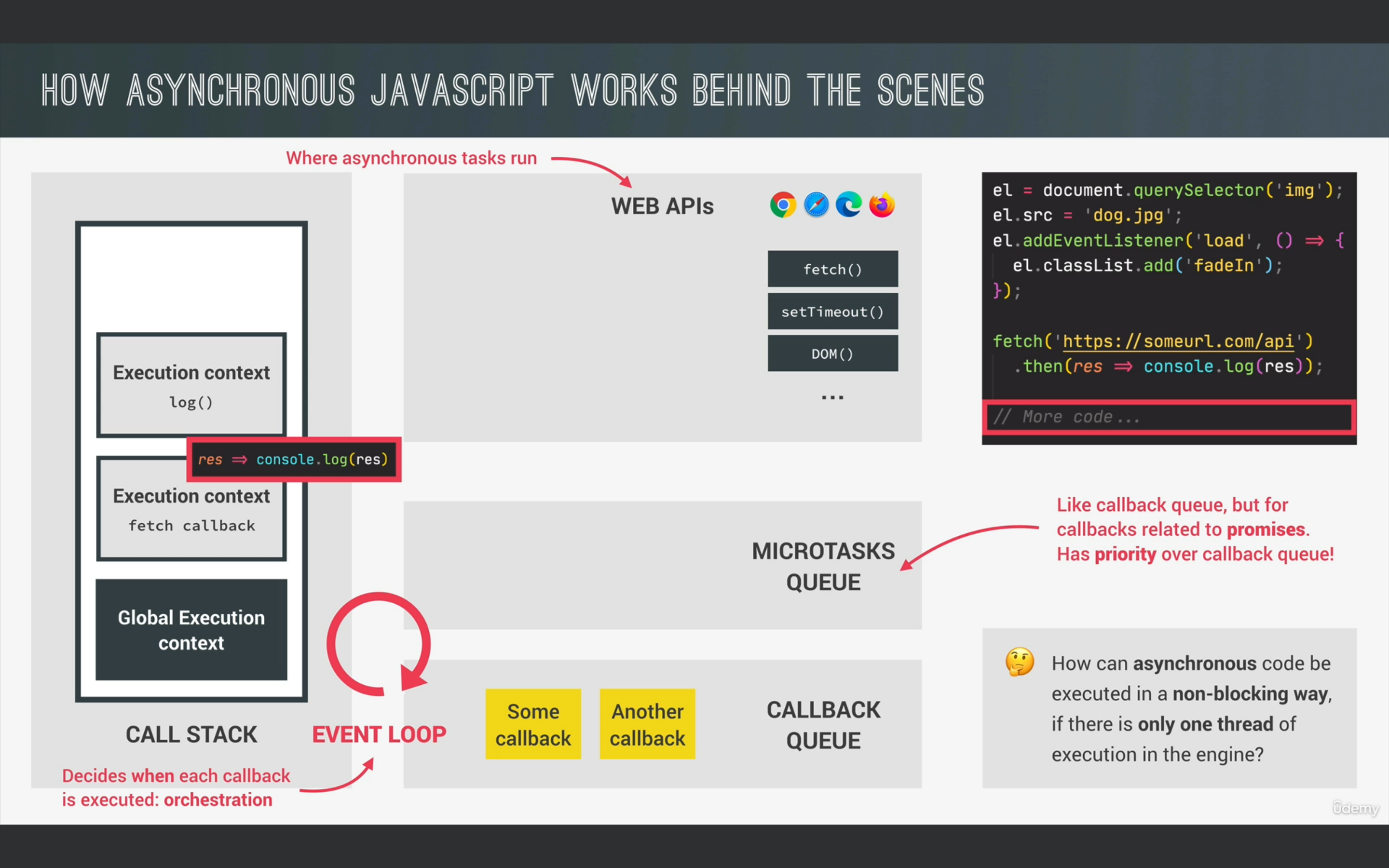Click the Udemy watermark logo
This screenshot has width=1389, height=868.
[x=1355, y=808]
